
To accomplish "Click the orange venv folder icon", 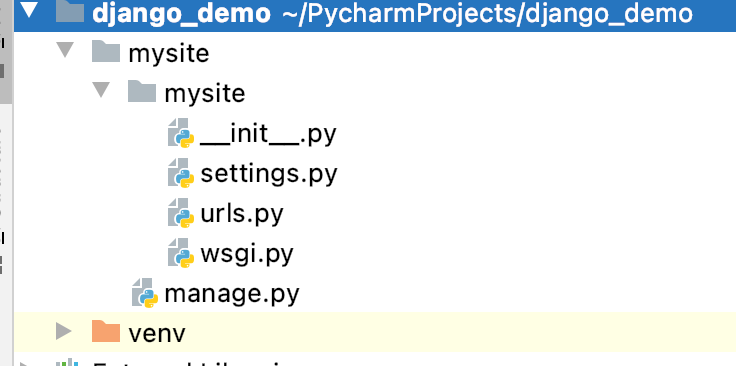I will tap(106, 331).
